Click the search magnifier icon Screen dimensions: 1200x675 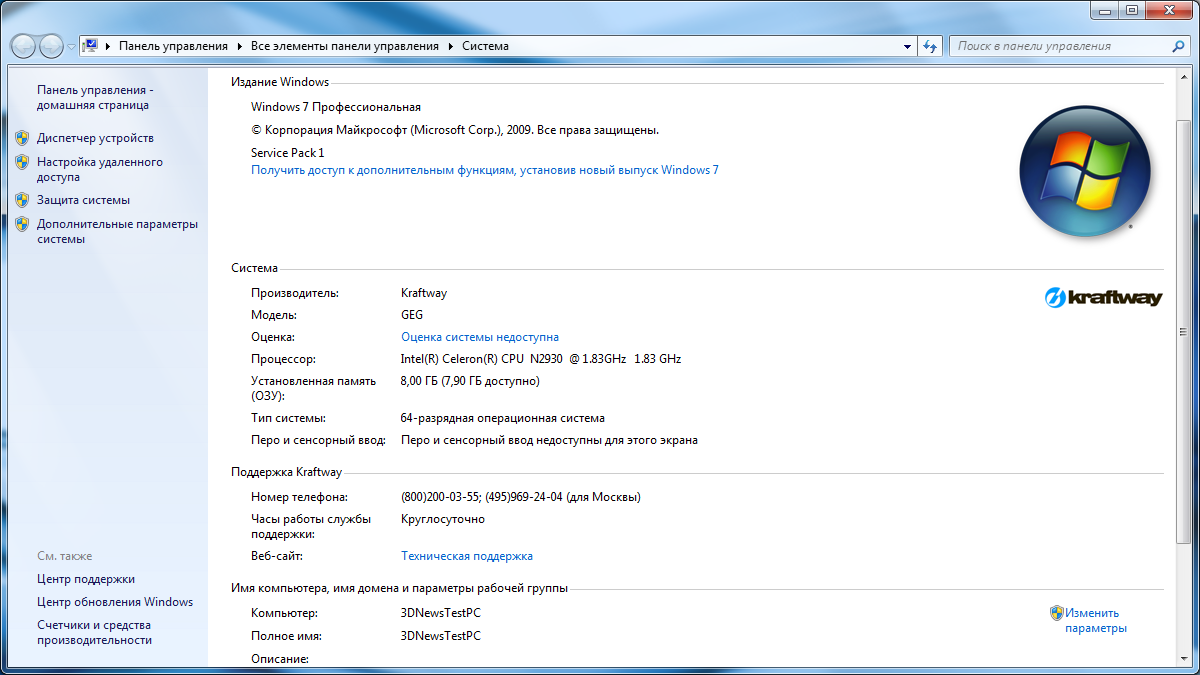pyautogui.click(x=1179, y=46)
